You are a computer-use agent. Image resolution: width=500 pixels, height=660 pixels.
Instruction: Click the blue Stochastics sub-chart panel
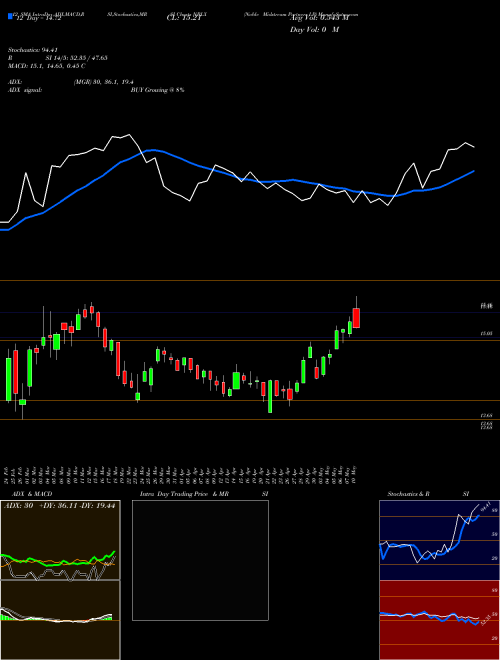(439, 540)
